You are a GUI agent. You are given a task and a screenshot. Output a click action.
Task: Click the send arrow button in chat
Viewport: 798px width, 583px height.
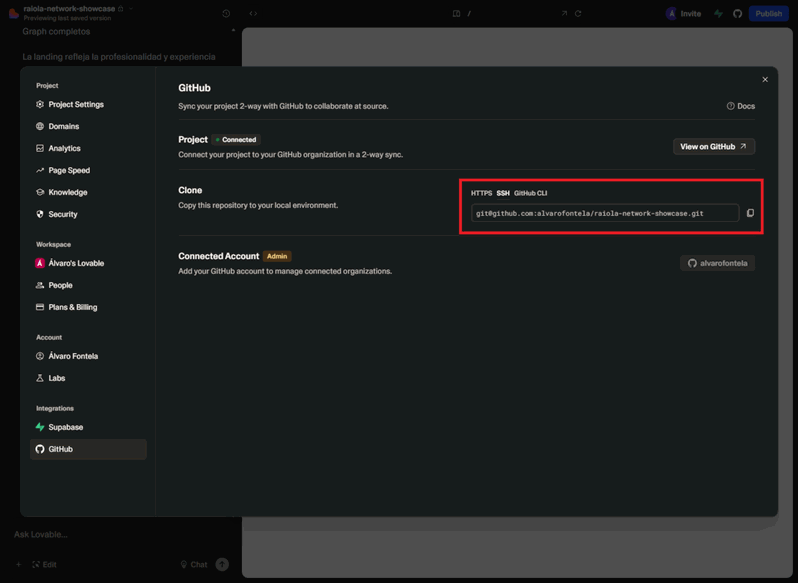(222, 564)
